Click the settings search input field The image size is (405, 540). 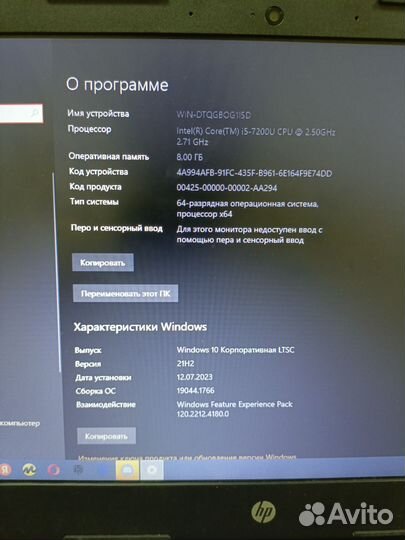21,113
